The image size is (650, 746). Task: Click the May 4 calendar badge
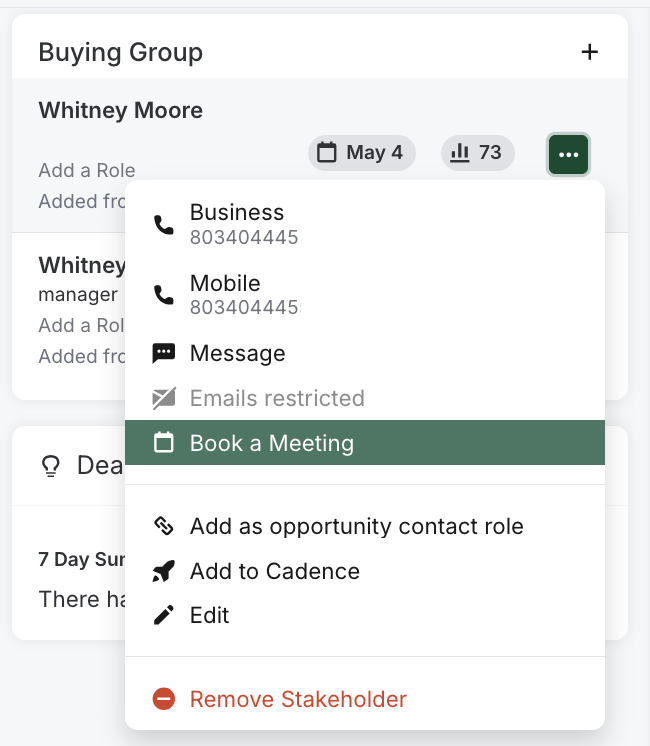(x=362, y=153)
